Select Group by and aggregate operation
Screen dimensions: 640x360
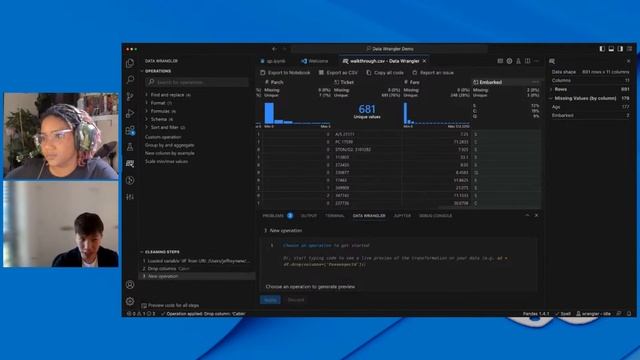pos(169,145)
